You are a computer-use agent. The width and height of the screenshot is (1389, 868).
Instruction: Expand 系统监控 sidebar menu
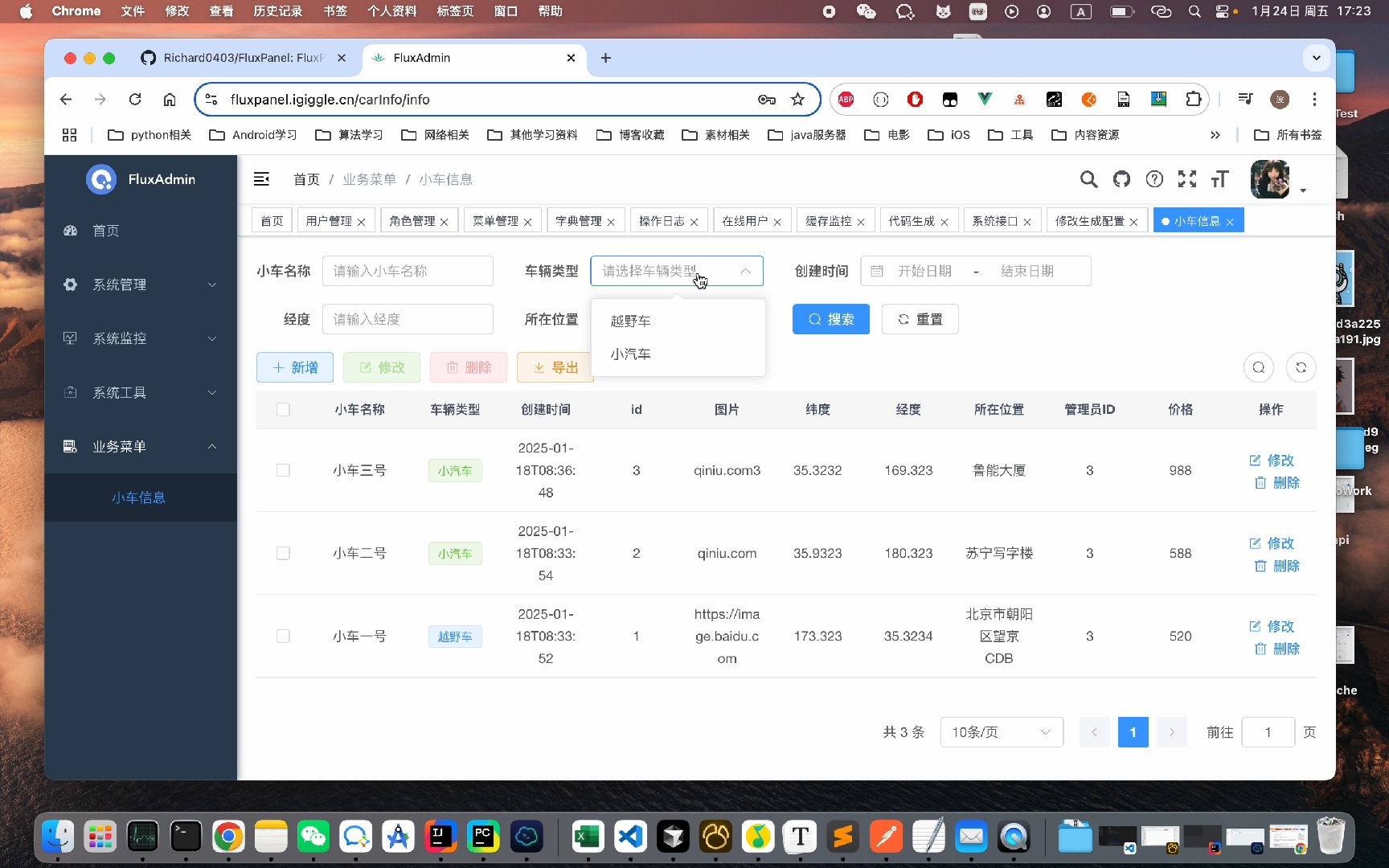click(x=141, y=338)
